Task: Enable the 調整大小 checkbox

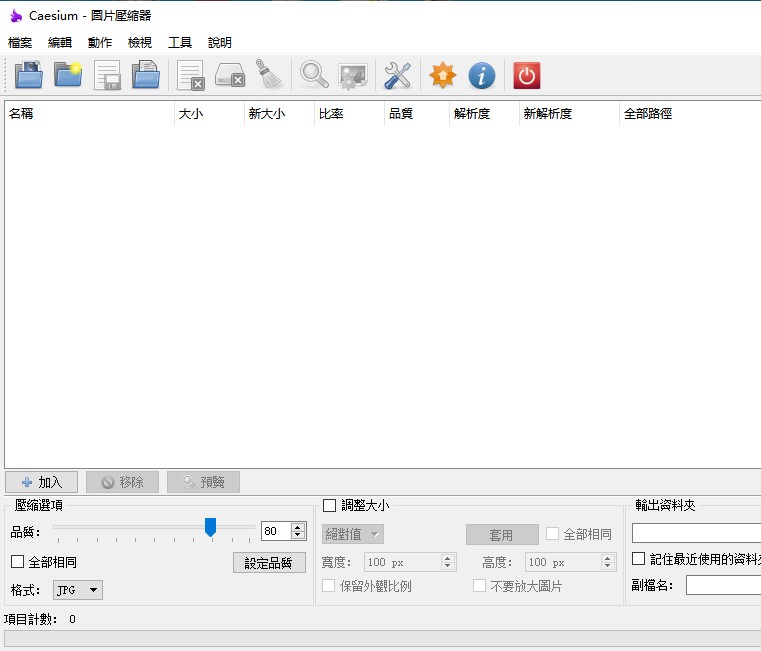Action: point(330,506)
